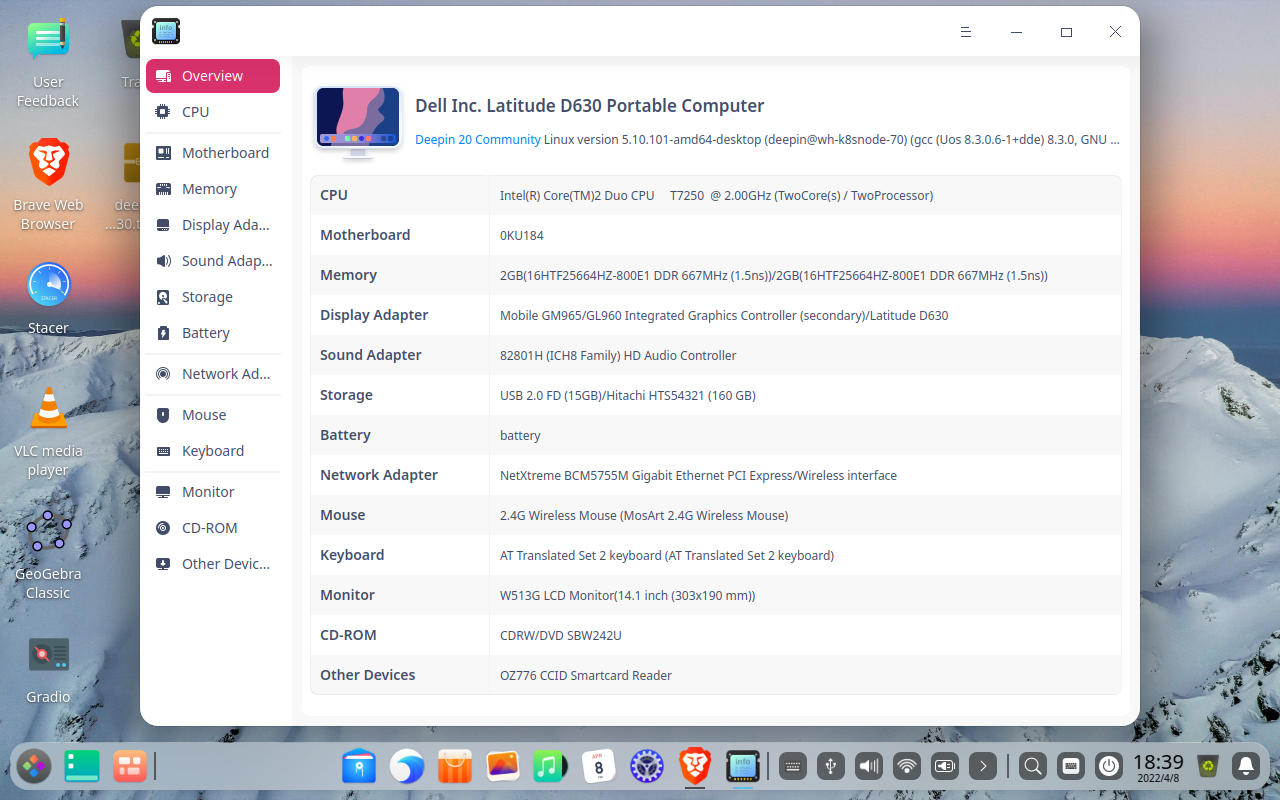This screenshot has width=1280, height=800.
Task: Go to Memory in the sidebar
Action: coord(213,189)
